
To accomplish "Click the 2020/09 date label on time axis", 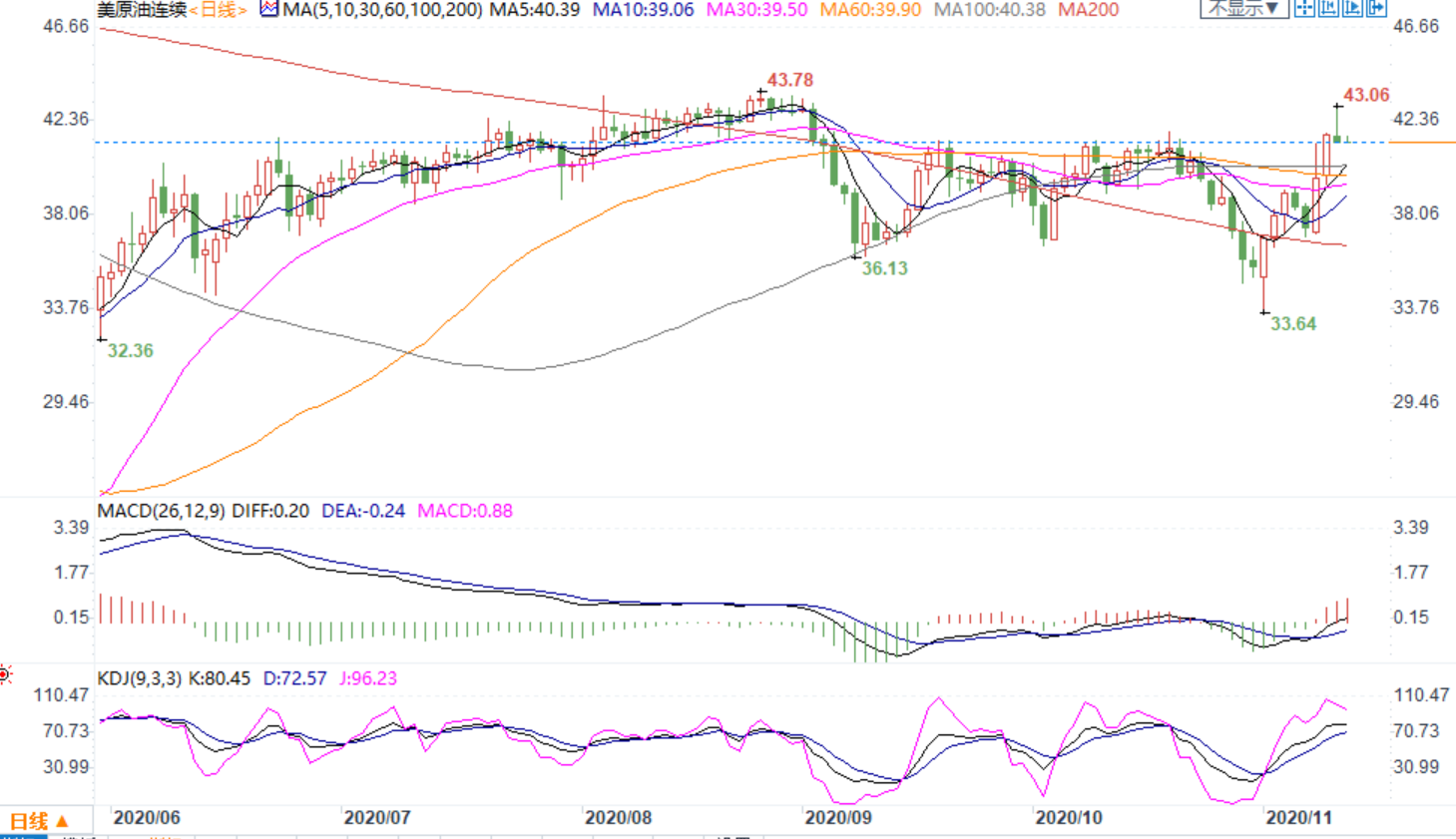I will (x=838, y=818).
